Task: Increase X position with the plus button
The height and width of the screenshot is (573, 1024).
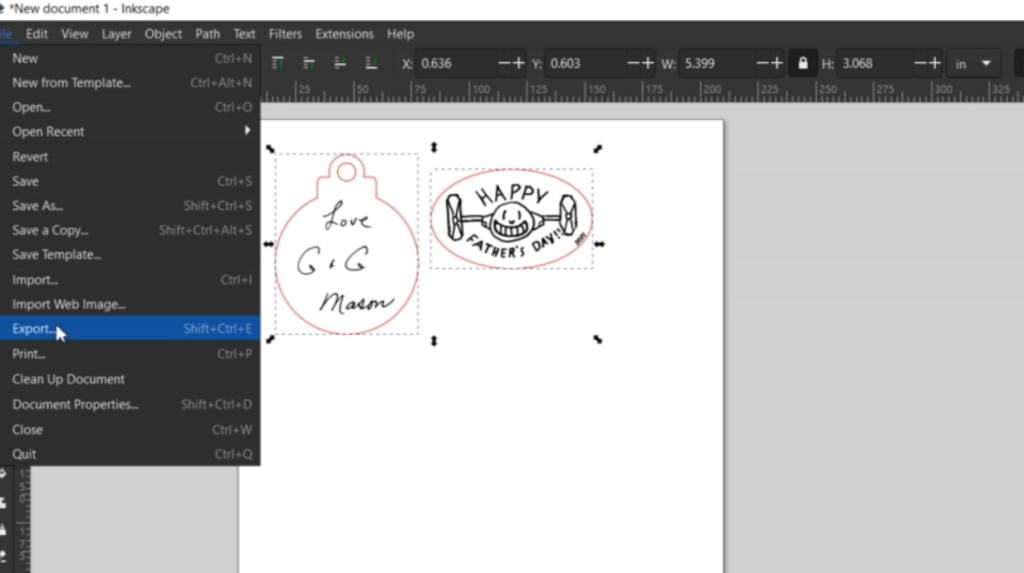Action: [x=519, y=63]
